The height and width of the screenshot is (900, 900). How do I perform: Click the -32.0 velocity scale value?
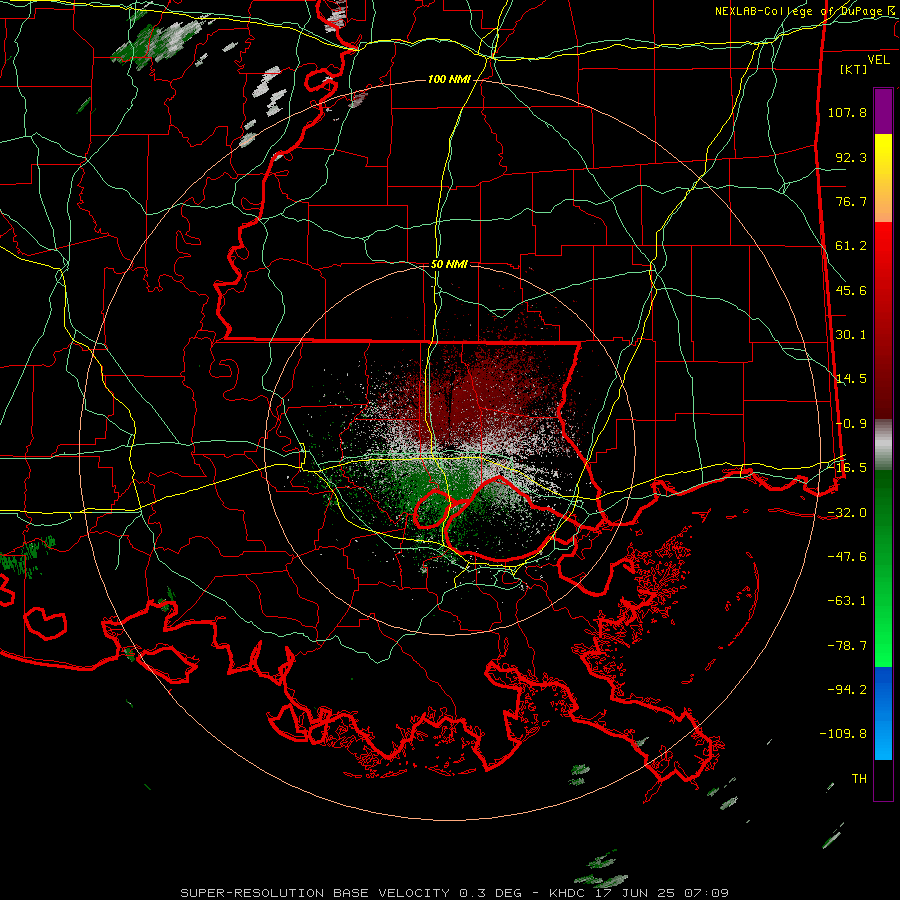pyautogui.click(x=847, y=513)
